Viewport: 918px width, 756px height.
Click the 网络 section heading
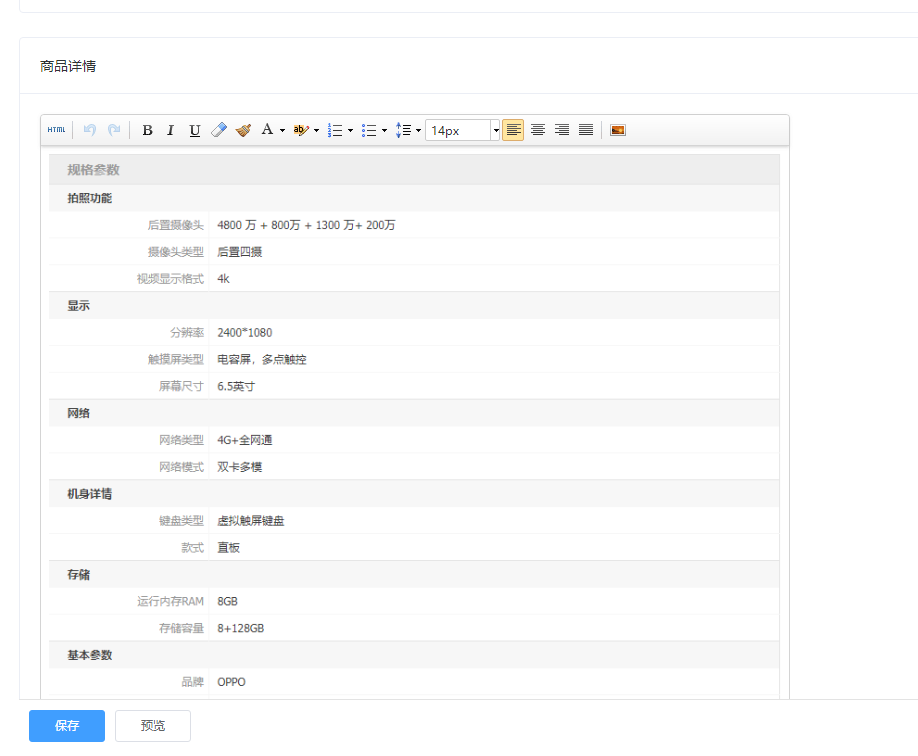[x=78, y=413]
